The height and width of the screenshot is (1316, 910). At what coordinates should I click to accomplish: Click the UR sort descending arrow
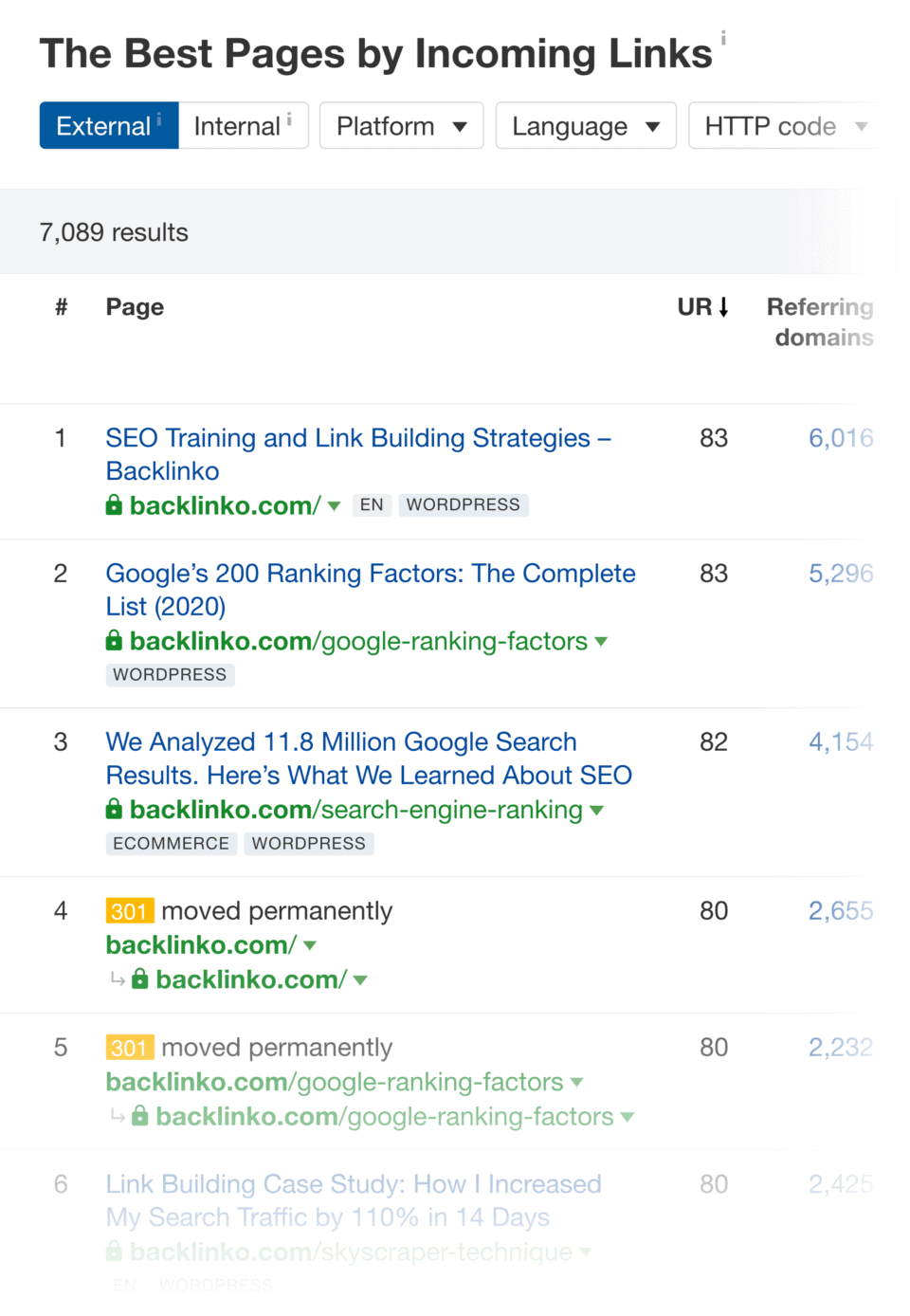(724, 307)
